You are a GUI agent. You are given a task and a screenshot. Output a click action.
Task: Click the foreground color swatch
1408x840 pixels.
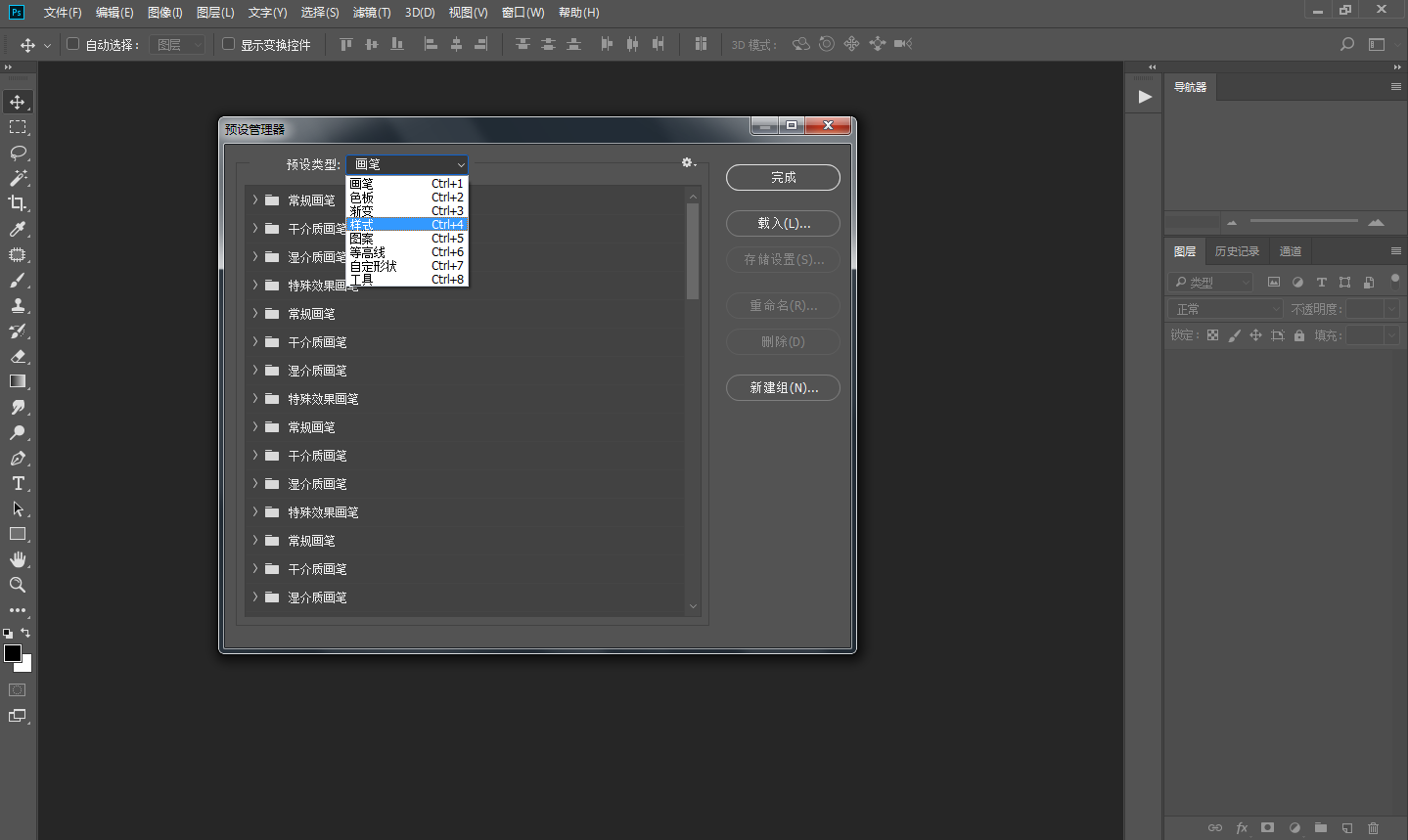coord(12,652)
